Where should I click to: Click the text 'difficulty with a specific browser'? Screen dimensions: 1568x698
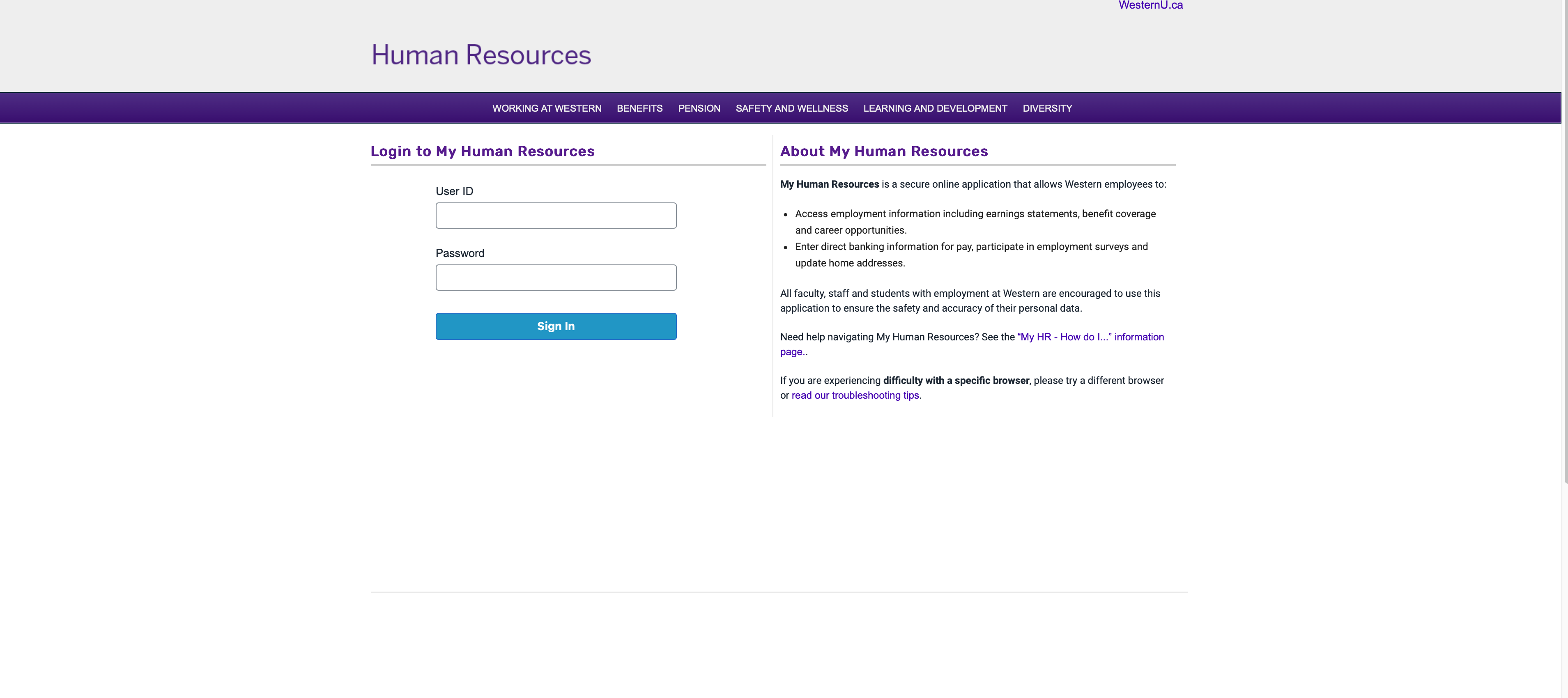(x=956, y=380)
